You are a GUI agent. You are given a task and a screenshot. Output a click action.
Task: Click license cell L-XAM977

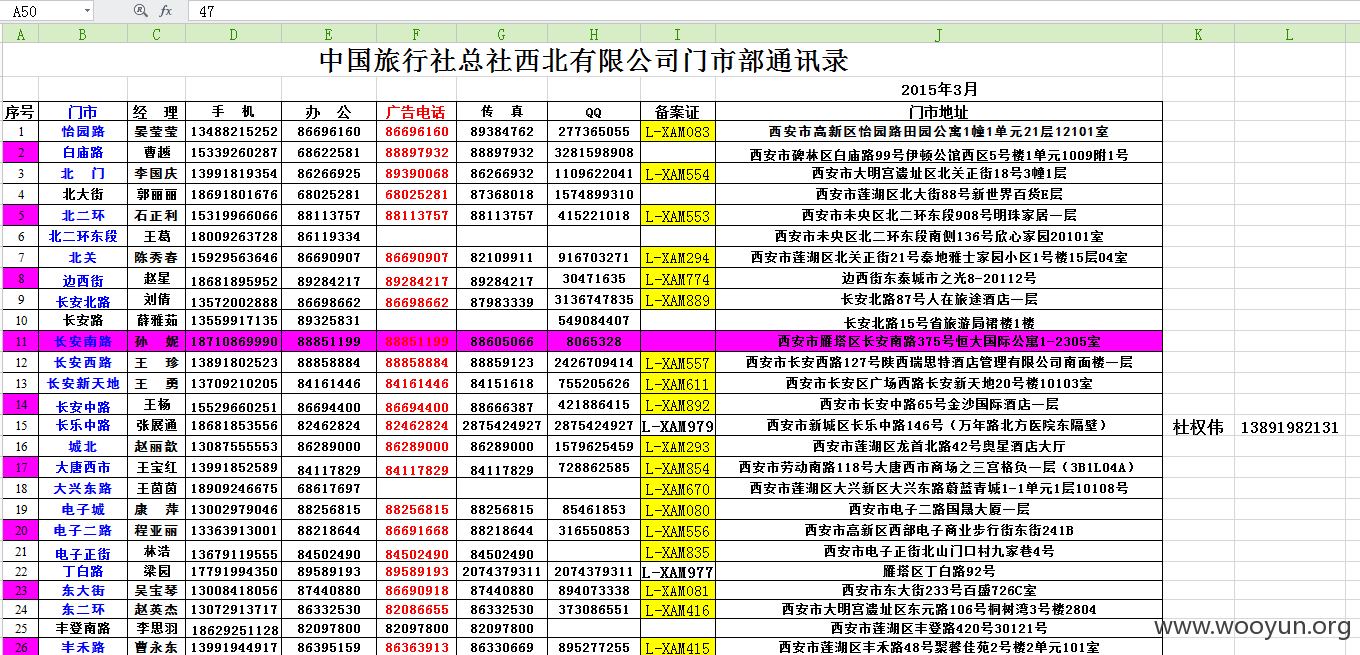click(678, 571)
